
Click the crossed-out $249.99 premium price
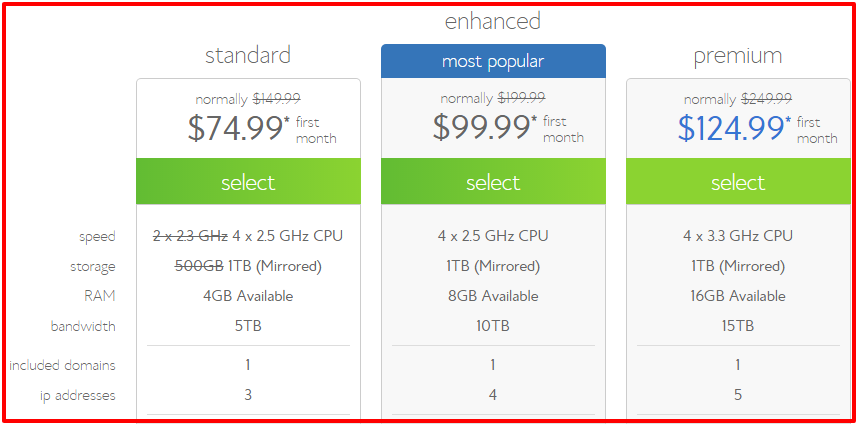coord(766,99)
